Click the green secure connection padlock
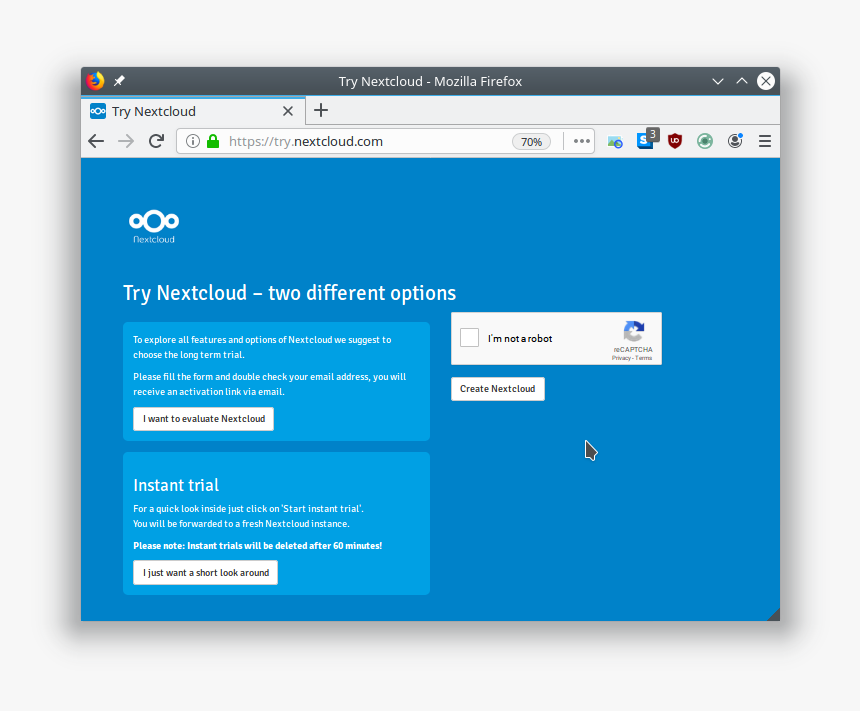This screenshot has width=860, height=711. pyautogui.click(x=213, y=142)
